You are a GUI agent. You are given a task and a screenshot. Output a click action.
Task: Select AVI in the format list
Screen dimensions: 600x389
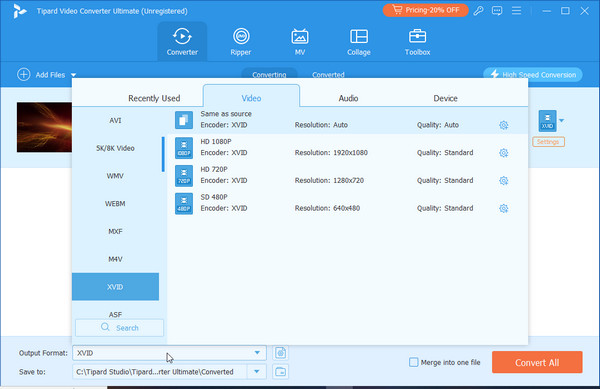tap(115, 120)
